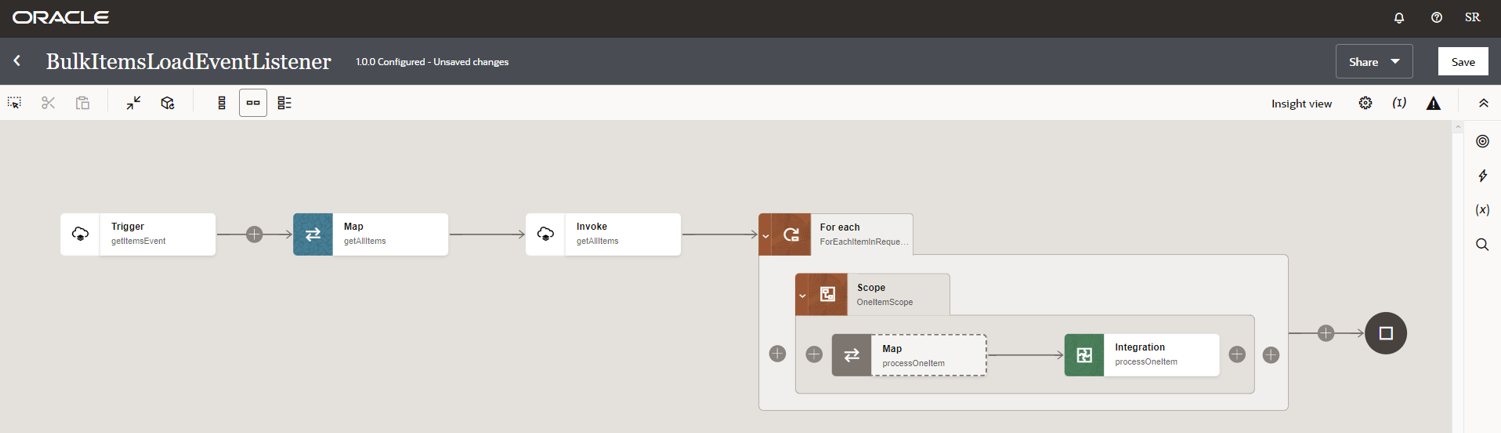Click plus before the Stop node
The image size is (1501, 433).
[x=1326, y=333]
